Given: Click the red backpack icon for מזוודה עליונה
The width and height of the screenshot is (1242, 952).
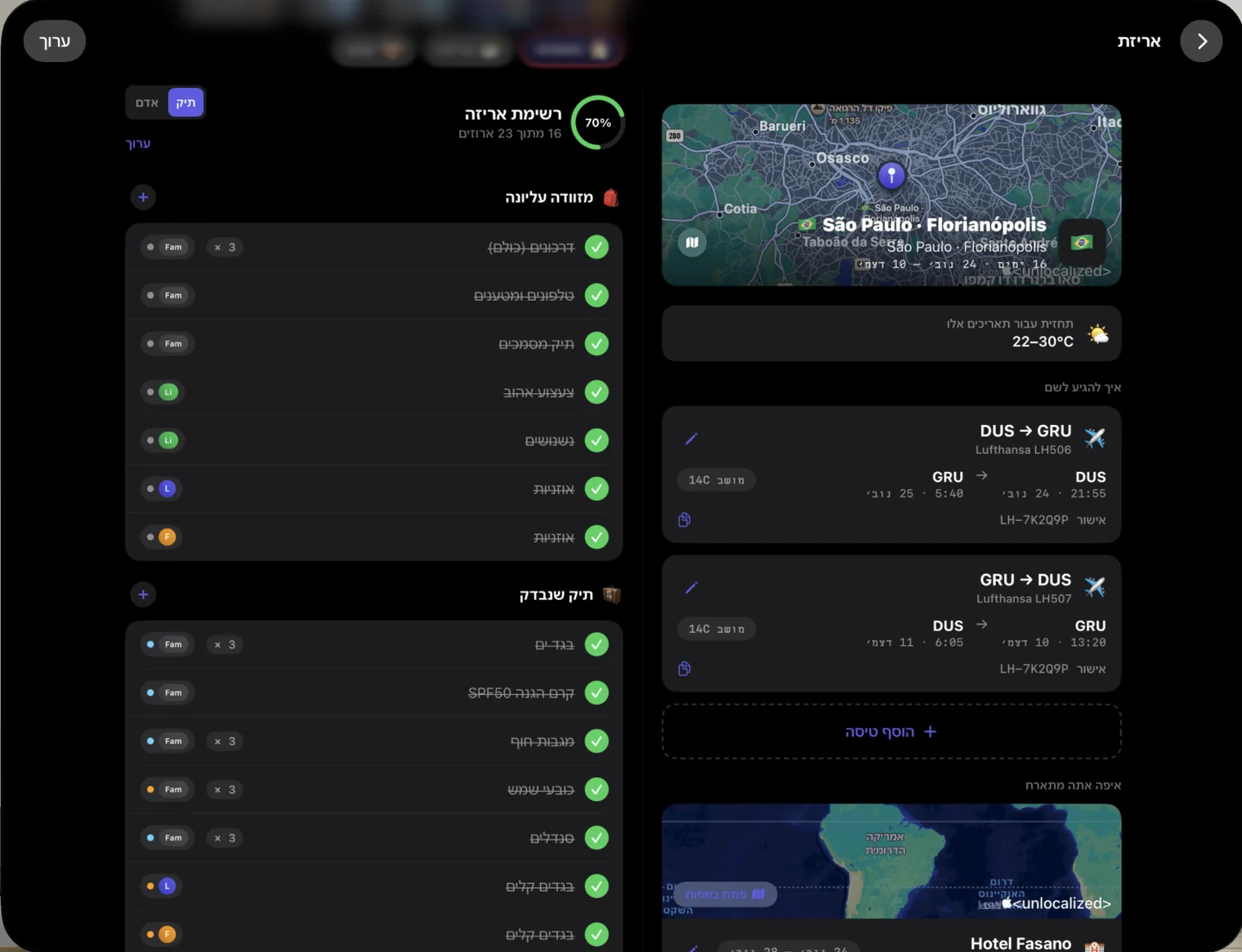Looking at the screenshot, I should point(611,197).
